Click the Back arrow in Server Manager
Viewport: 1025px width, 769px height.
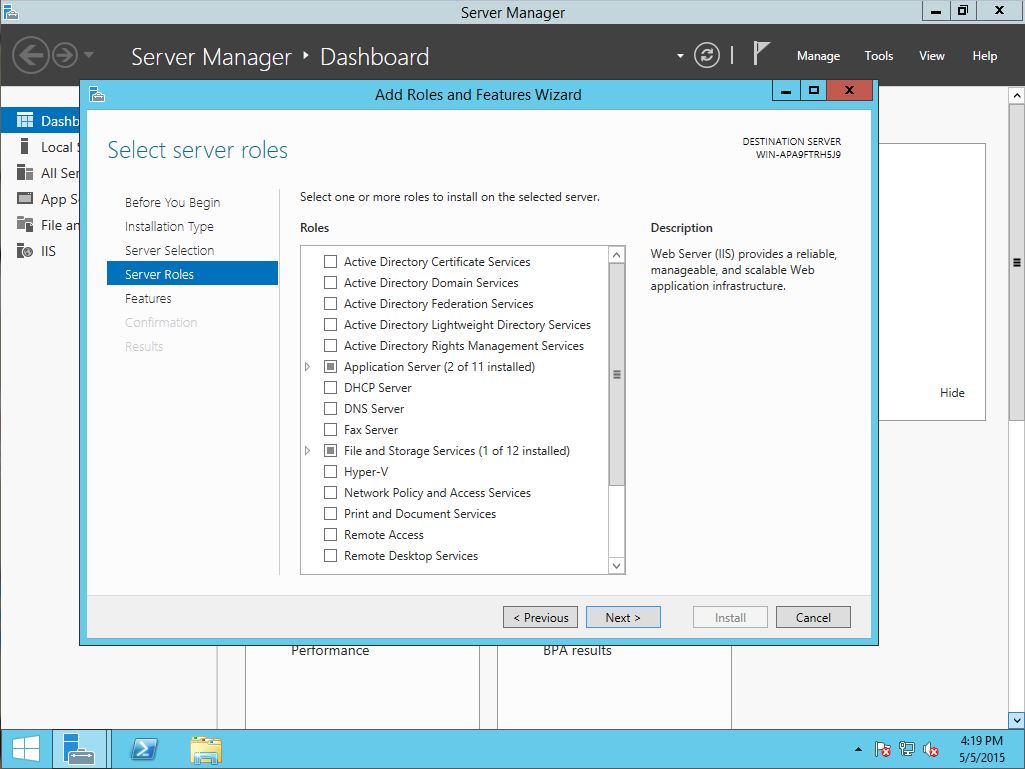(x=30, y=56)
